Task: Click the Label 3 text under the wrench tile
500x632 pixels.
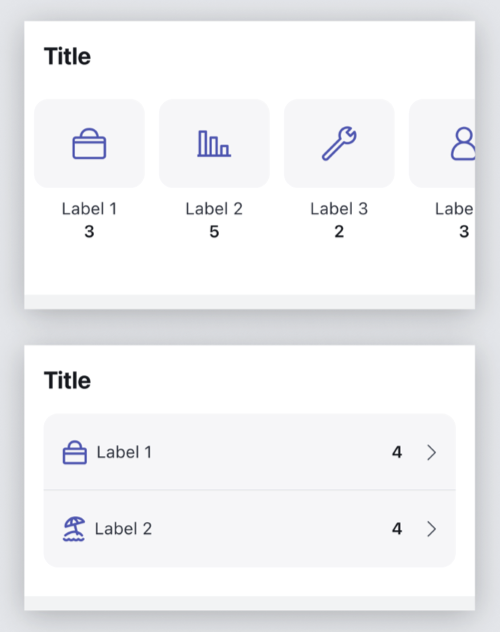Action: [339, 209]
